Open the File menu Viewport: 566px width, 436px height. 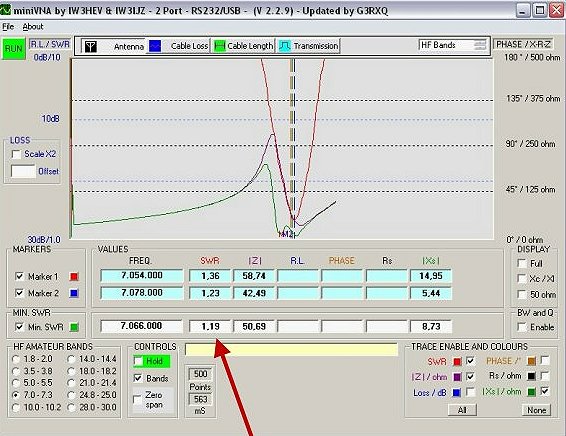tap(8, 27)
